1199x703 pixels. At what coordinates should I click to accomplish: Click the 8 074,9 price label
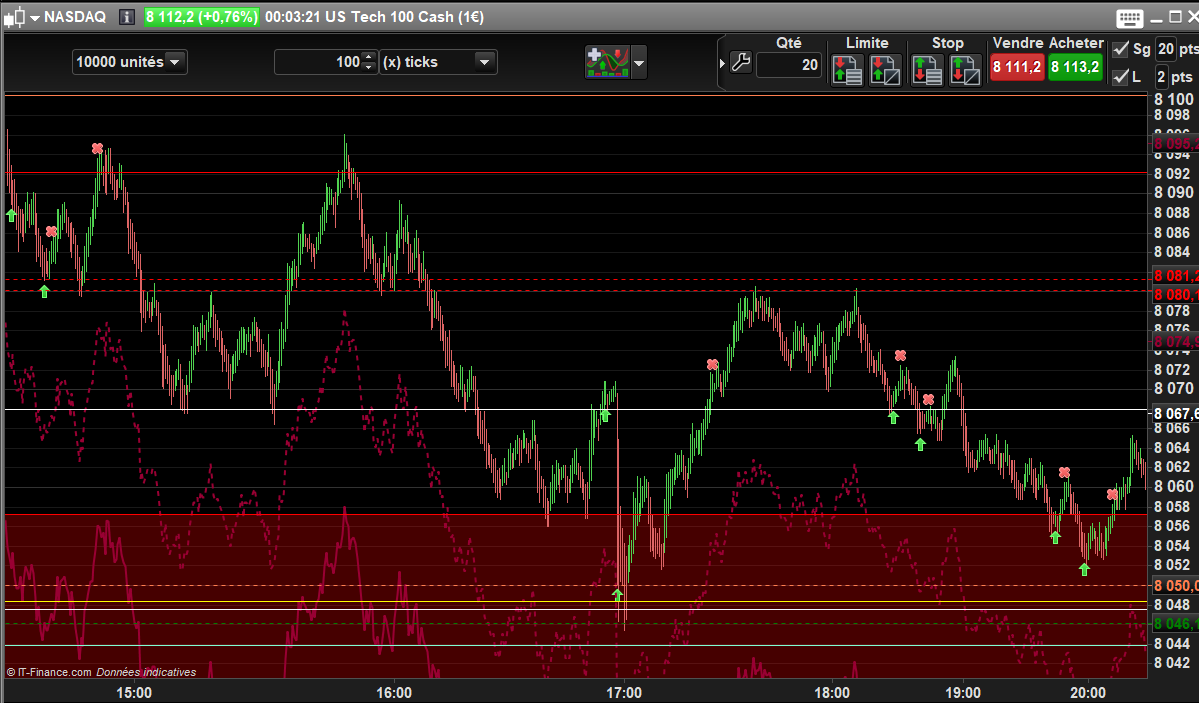coord(1175,342)
